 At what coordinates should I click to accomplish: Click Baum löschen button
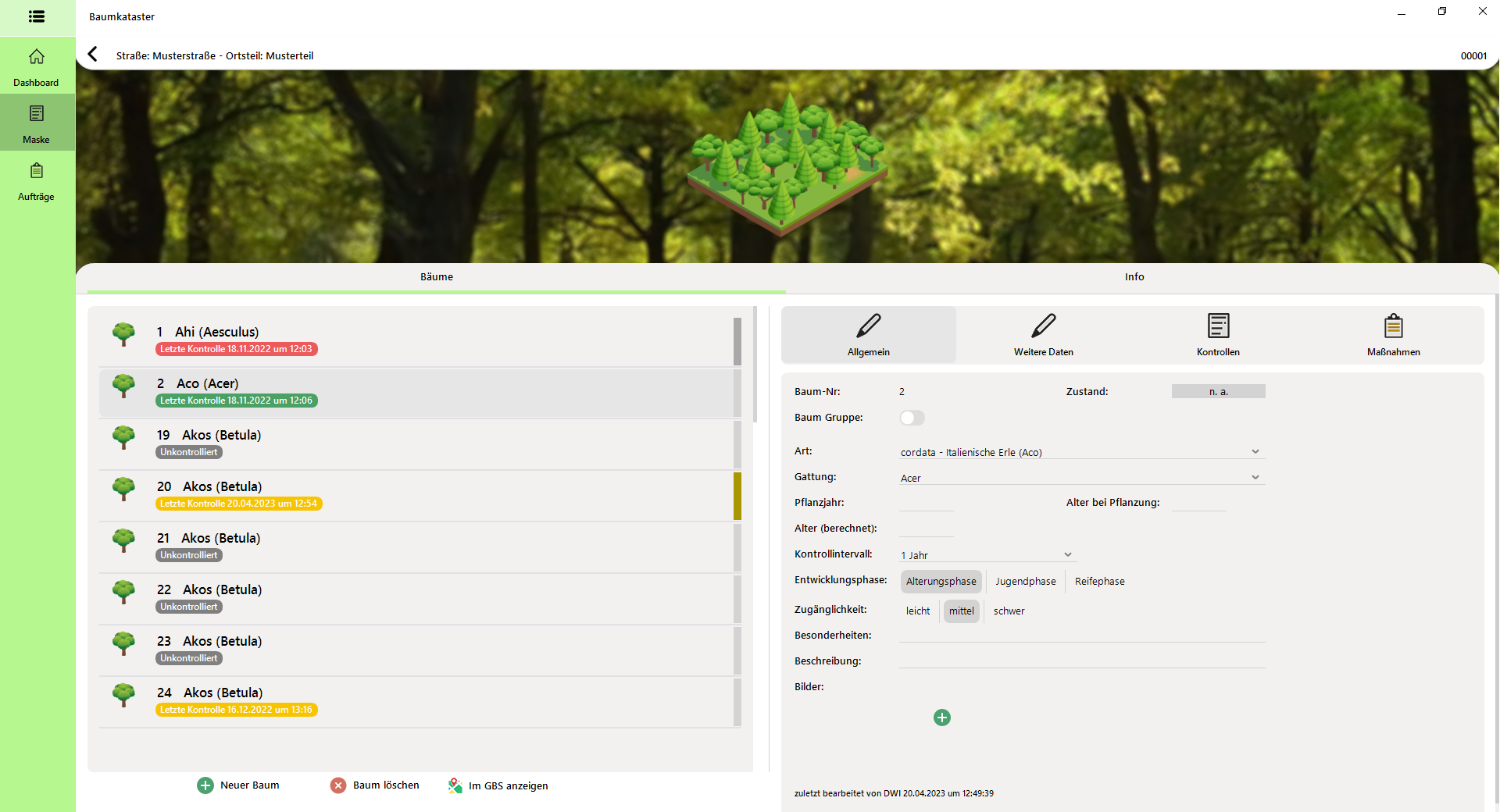tap(375, 785)
